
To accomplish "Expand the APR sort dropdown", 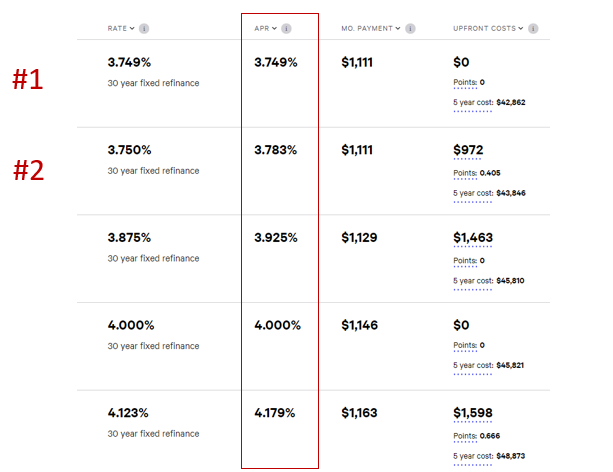I will click(x=274, y=29).
